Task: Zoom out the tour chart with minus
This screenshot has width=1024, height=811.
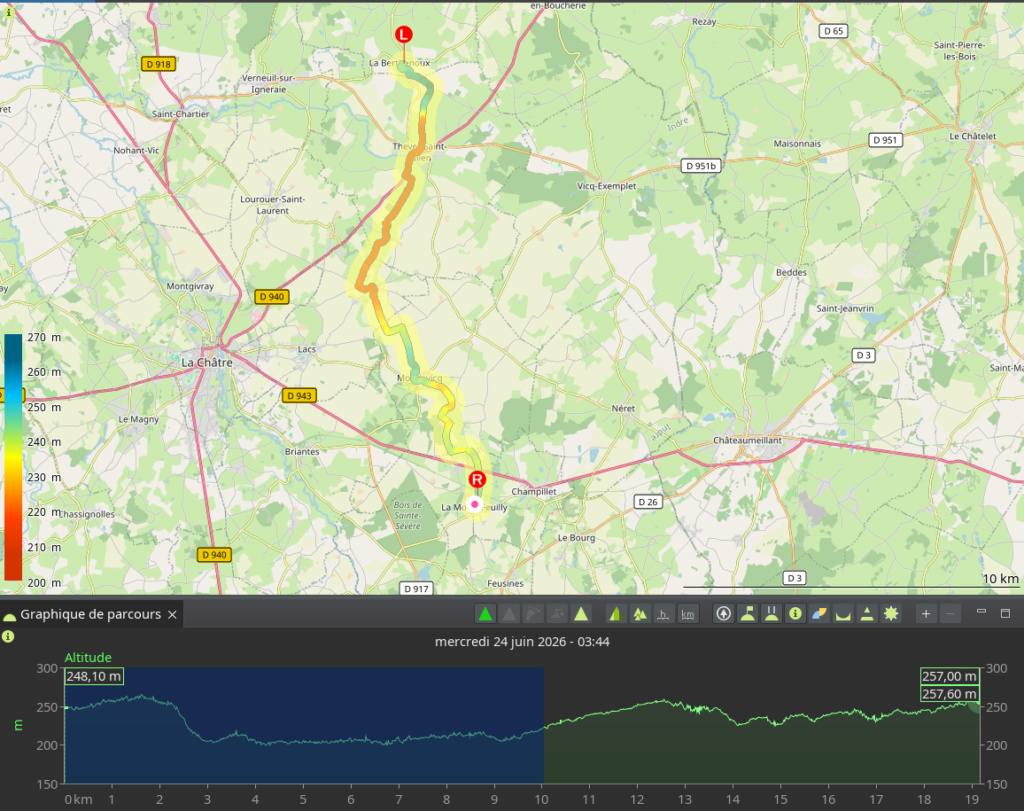Action: tap(950, 614)
